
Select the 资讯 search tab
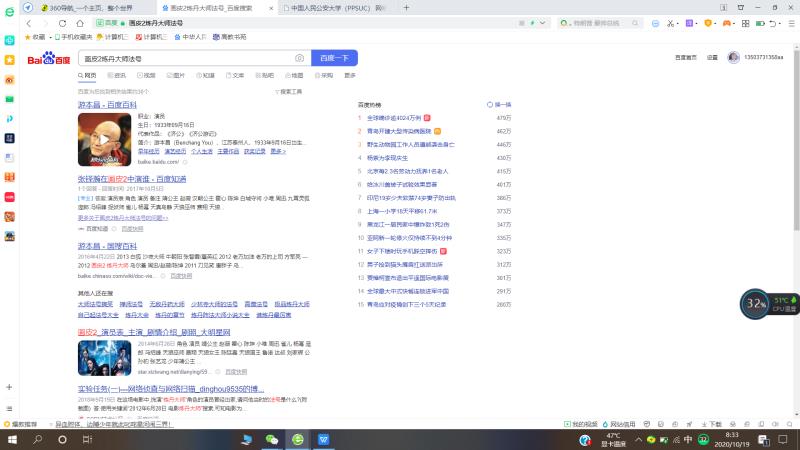click(117, 76)
